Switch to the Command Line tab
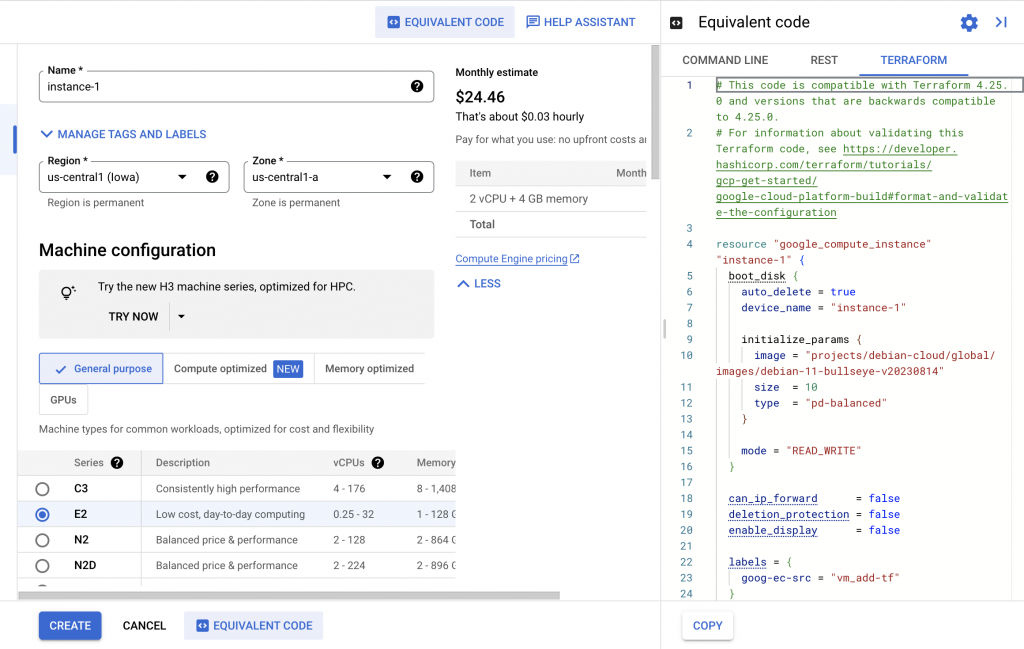Screen dimensions: 1024x649 tap(725, 60)
